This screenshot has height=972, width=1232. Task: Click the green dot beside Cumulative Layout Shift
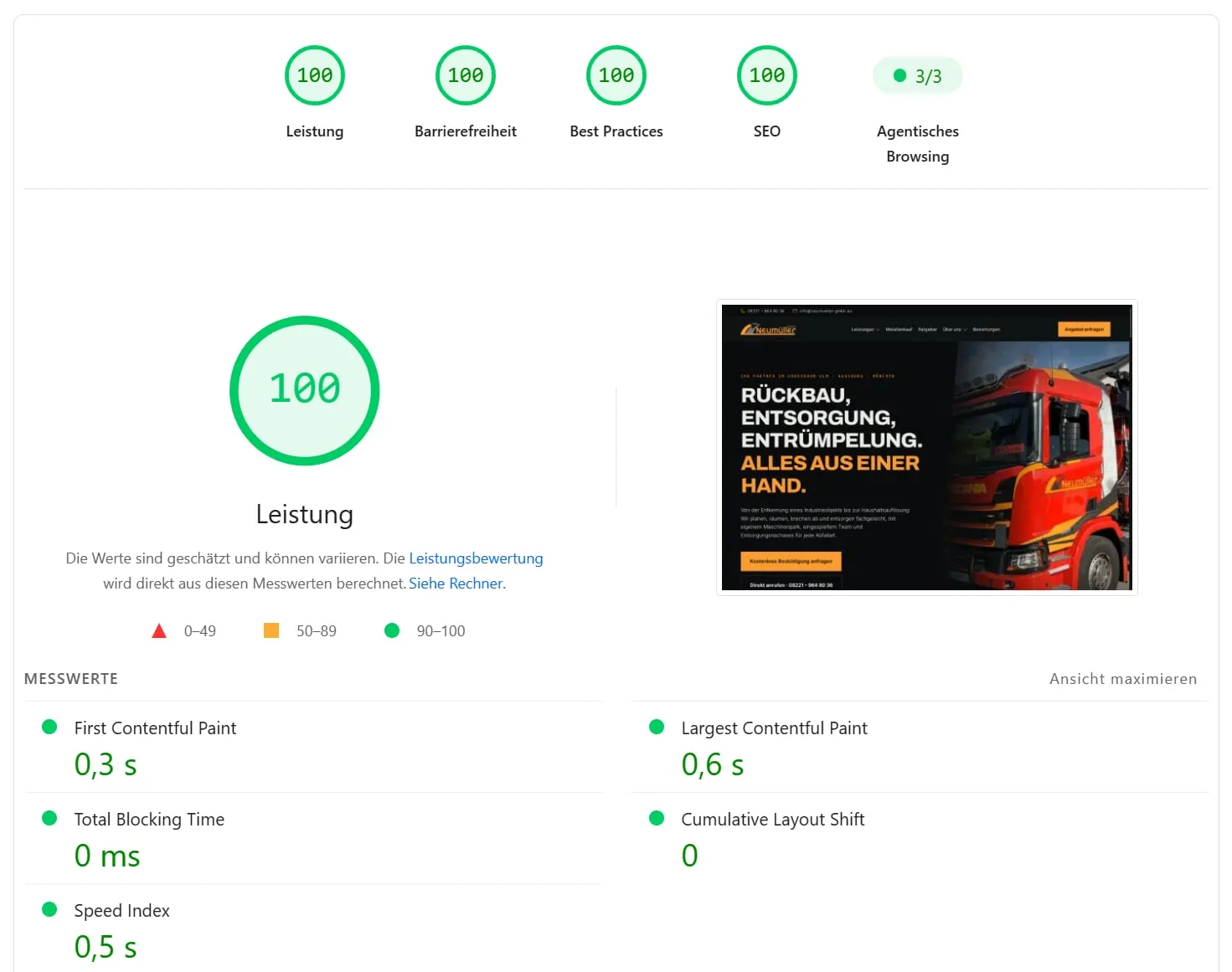(x=657, y=818)
